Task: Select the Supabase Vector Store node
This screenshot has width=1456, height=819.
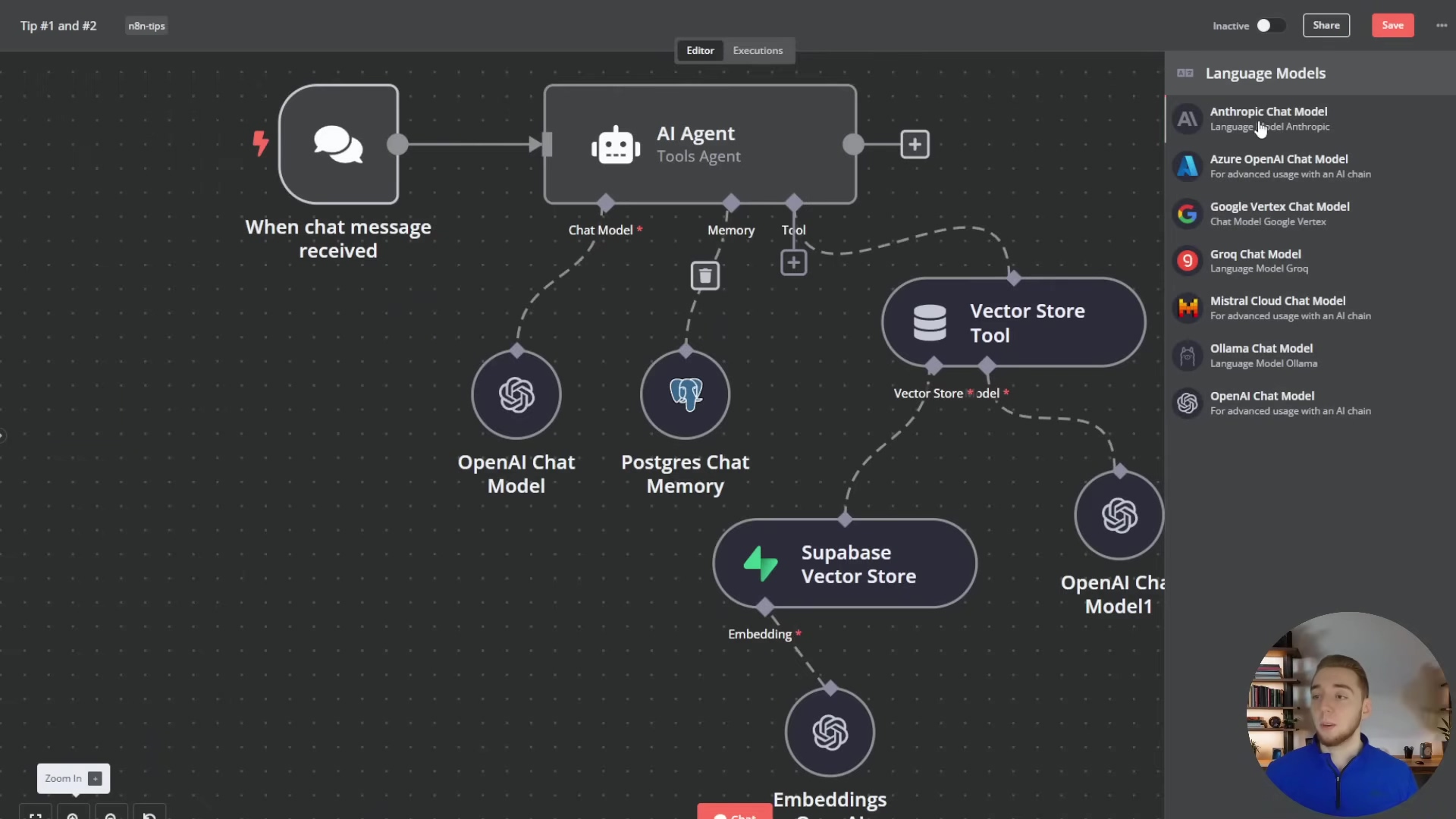Action: (x=845, y=563)
